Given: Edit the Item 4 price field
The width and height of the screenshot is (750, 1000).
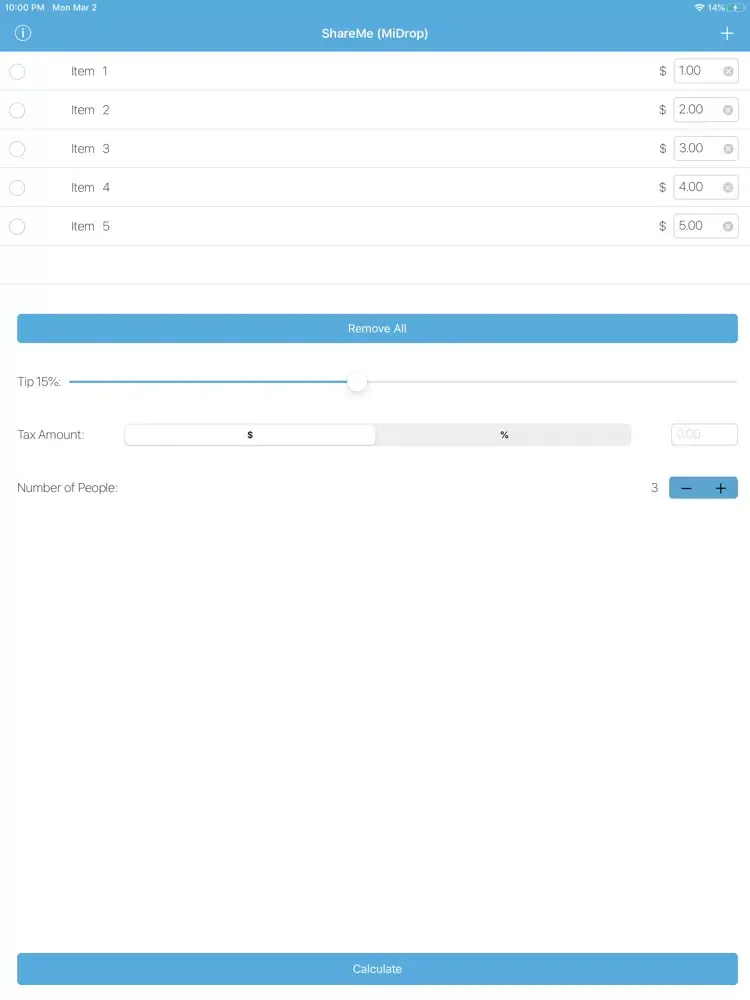Looking at the screenshot, I should click(x=706, y=188).
